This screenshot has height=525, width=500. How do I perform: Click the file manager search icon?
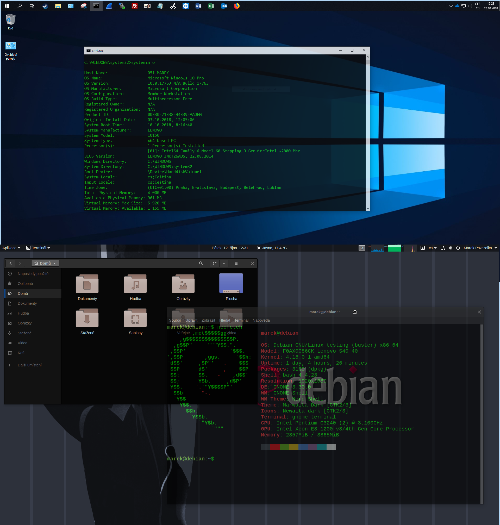pos(201,264)
